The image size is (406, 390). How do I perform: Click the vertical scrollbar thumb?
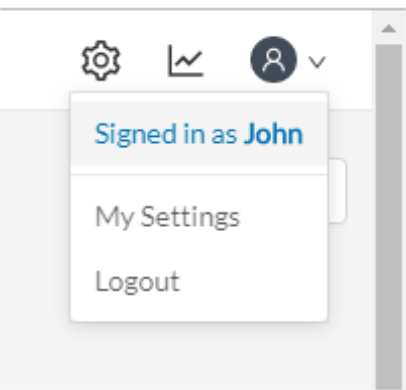pyautogui.click(x=389, y=217)
